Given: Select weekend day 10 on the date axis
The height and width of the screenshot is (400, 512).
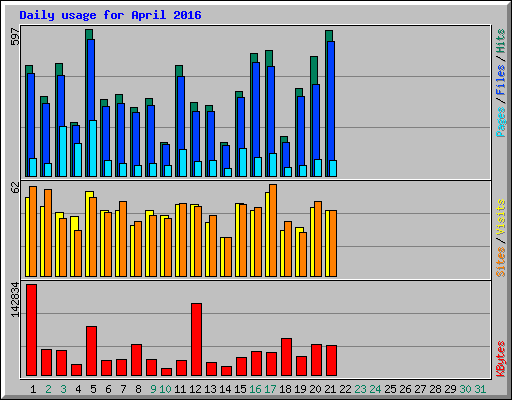Looking at the screenshot, I should pos(165,389).
